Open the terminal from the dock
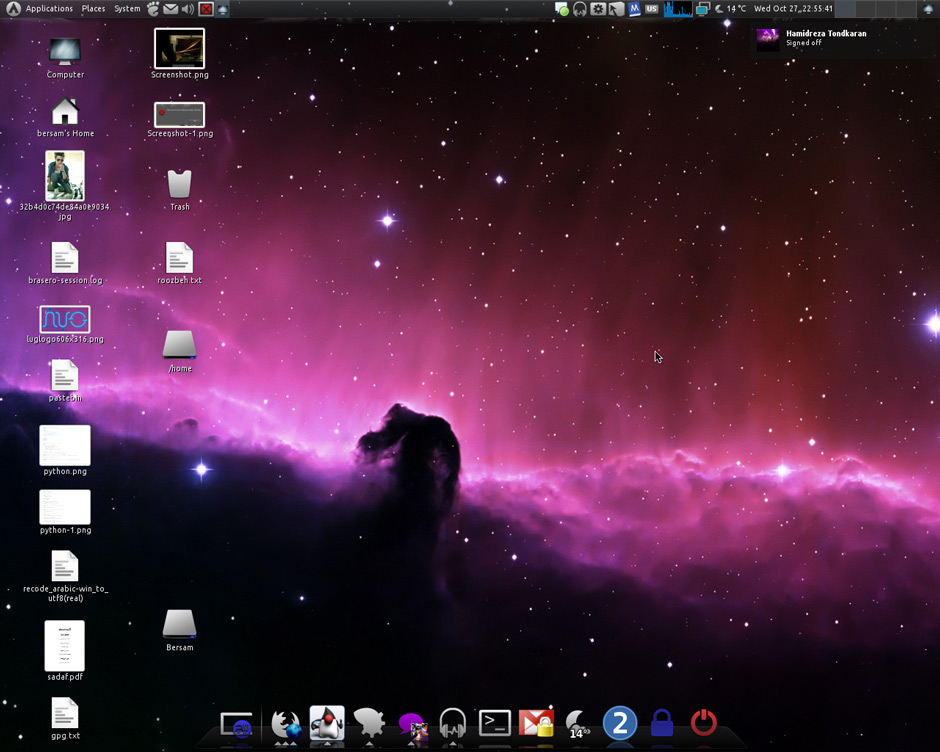Screen dimensions: 940x752 pyautogui.click(x=495, y=723)
